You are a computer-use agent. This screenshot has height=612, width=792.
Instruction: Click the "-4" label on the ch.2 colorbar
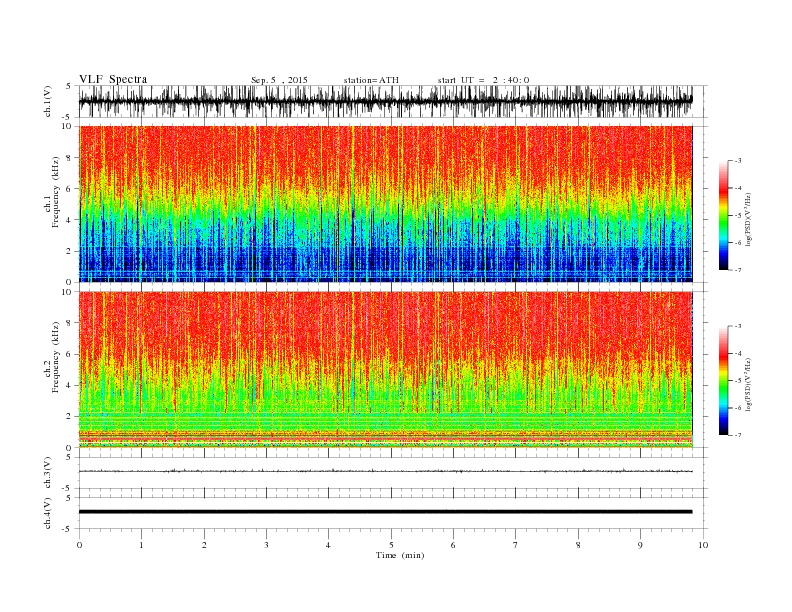tap(737, 353)
